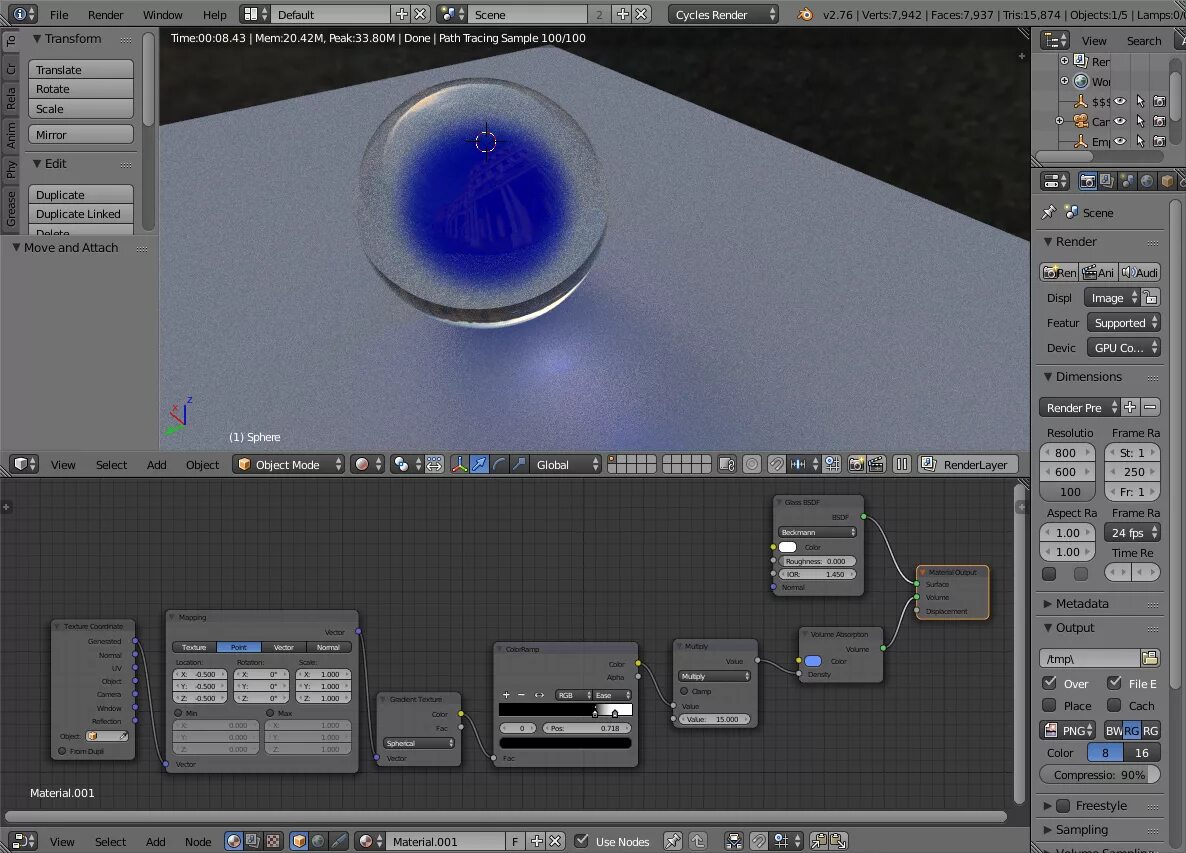Open the Window menu
This screenshot has height=853, width=1186.
[x=163, y=14]
